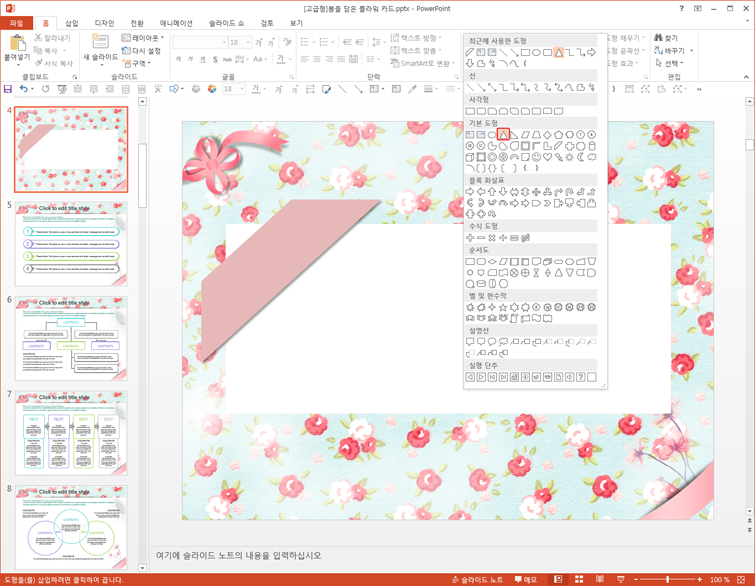This screenshot has width=755, height=586.
Task: Click the 잘라내기 cut button
Action: pyautogui.click(x=52, y=38)
